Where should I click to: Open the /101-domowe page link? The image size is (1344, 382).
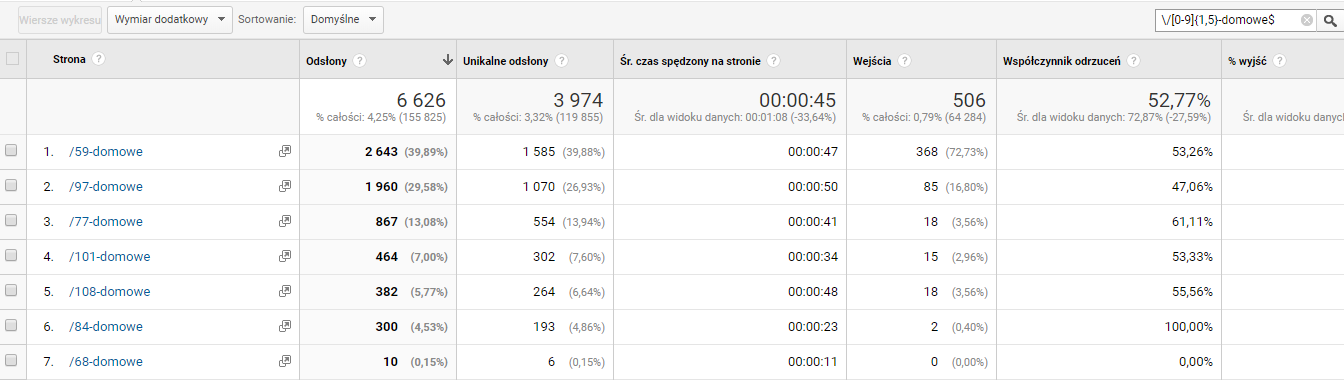click(x=110, y=257)
